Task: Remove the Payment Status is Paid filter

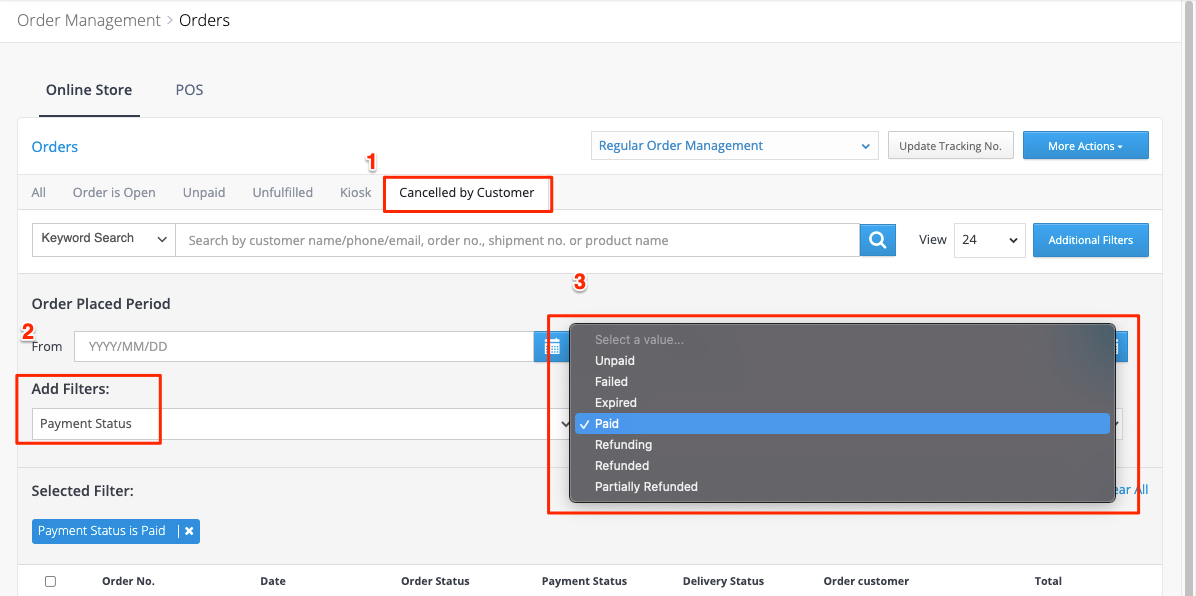Action: click(188, 531)
